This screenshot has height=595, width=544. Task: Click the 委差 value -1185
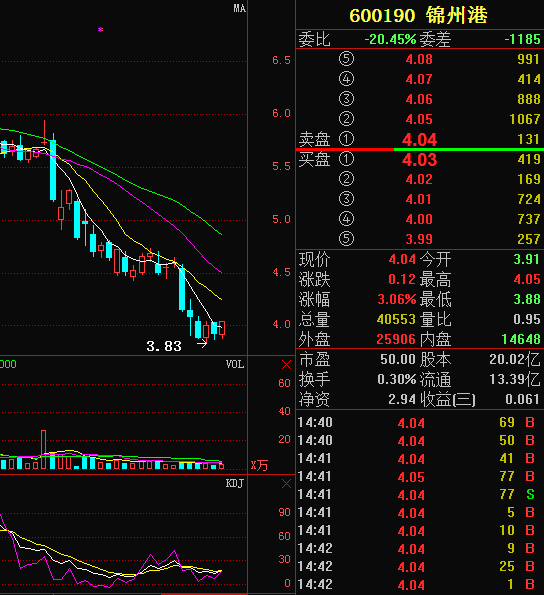pos(522,39)
